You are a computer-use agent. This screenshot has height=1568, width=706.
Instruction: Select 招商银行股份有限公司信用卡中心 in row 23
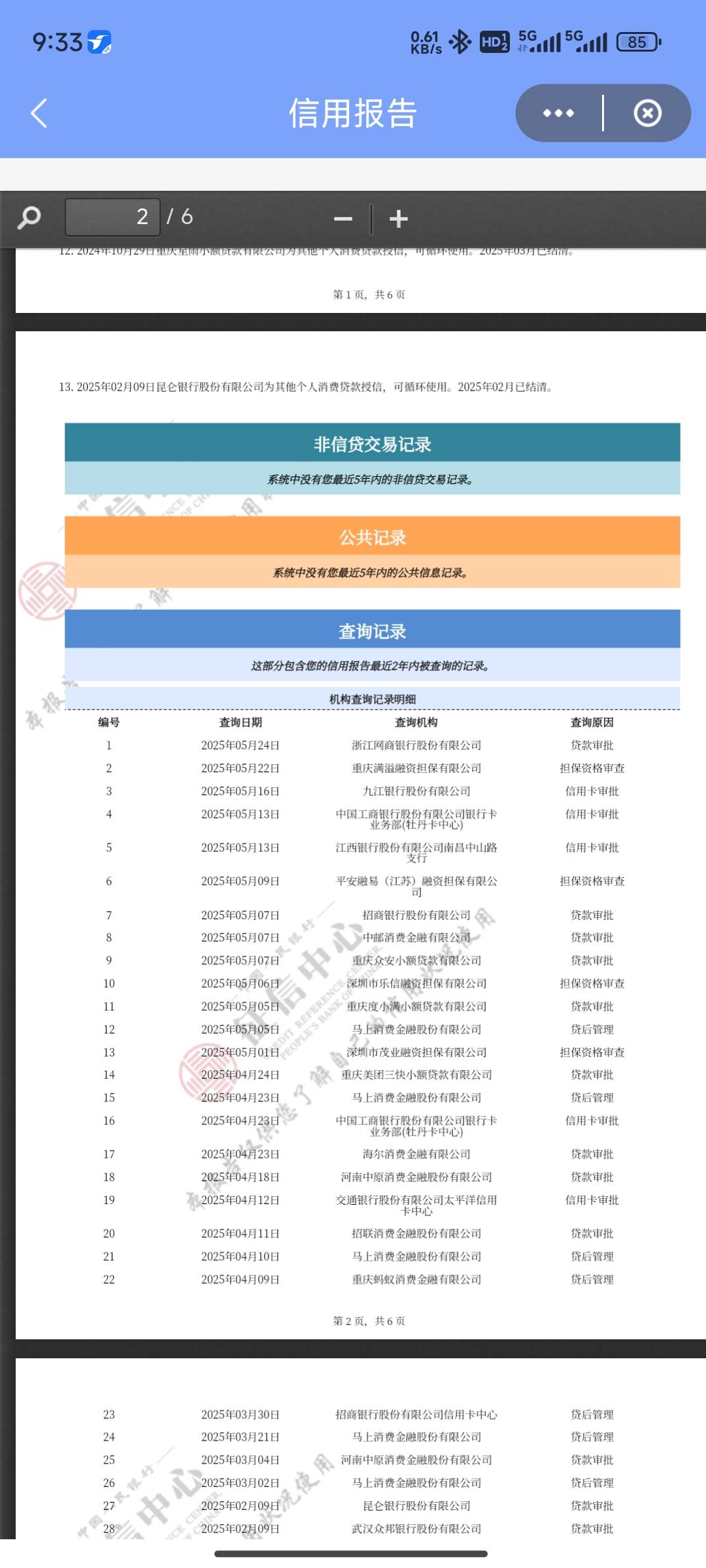coord(416,1414)
